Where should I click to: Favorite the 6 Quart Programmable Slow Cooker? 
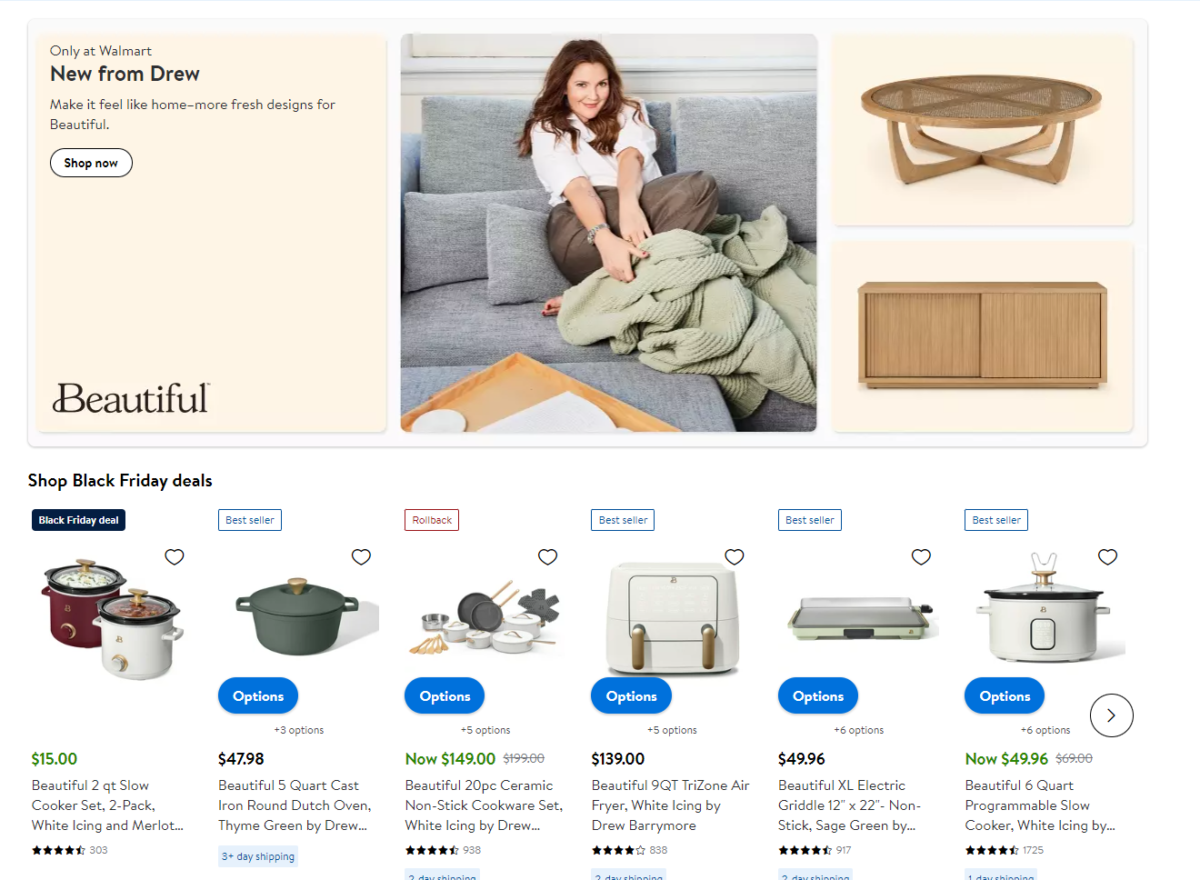(1107, 557)
